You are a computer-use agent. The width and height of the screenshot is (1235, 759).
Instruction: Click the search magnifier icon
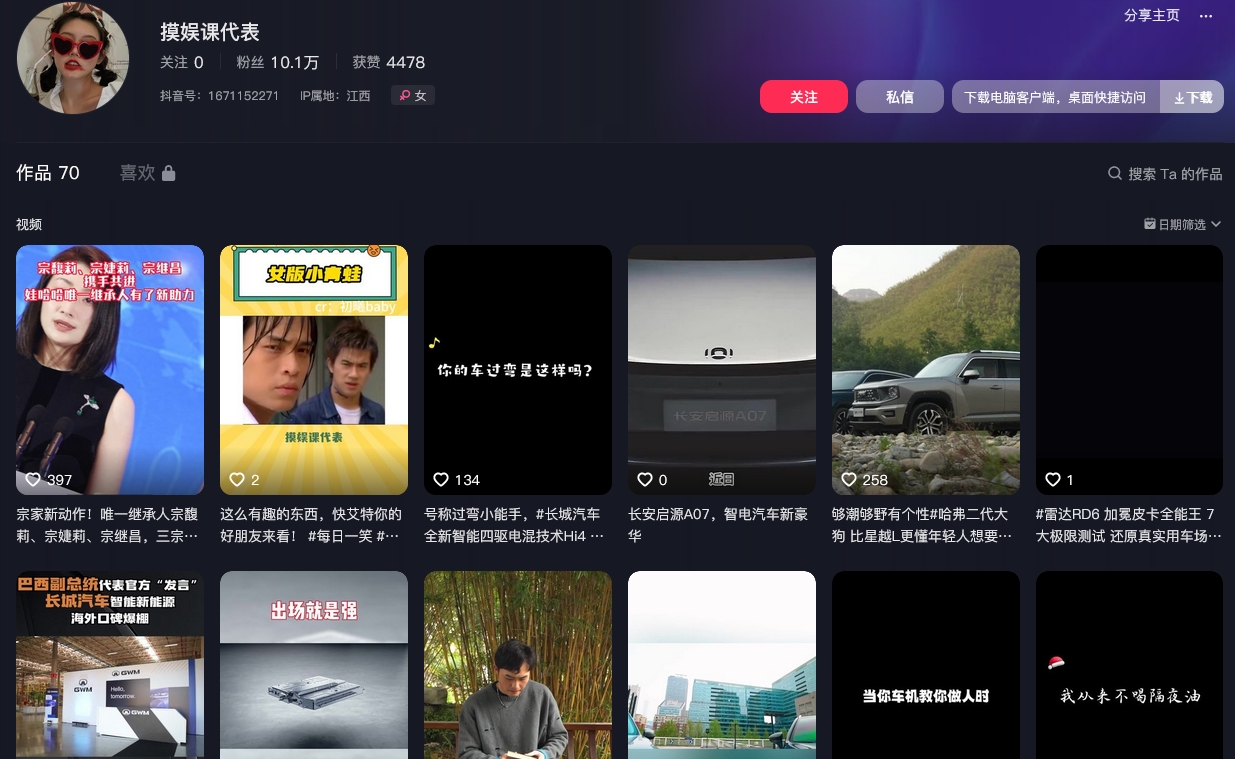pyautogui.click(x=1115, y=173)
